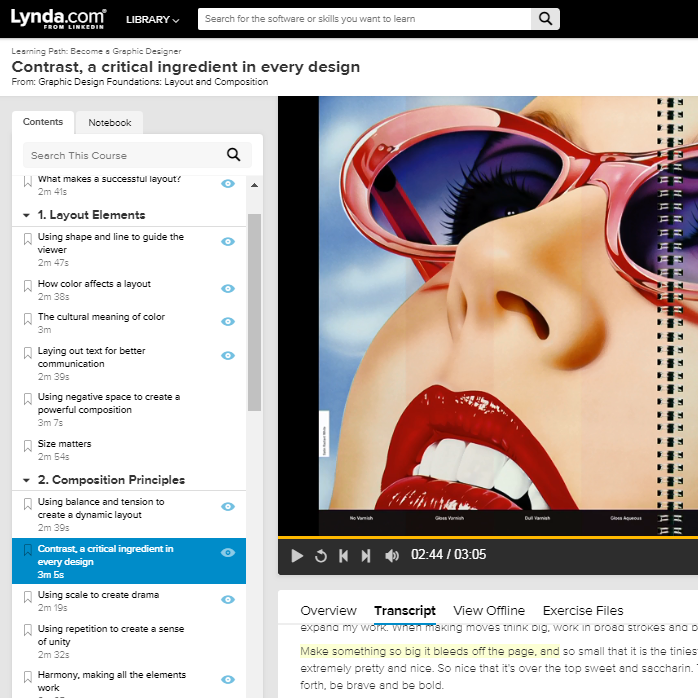Open Using scale to create drama video
This screenshot has width=698, height=698.
98,595
